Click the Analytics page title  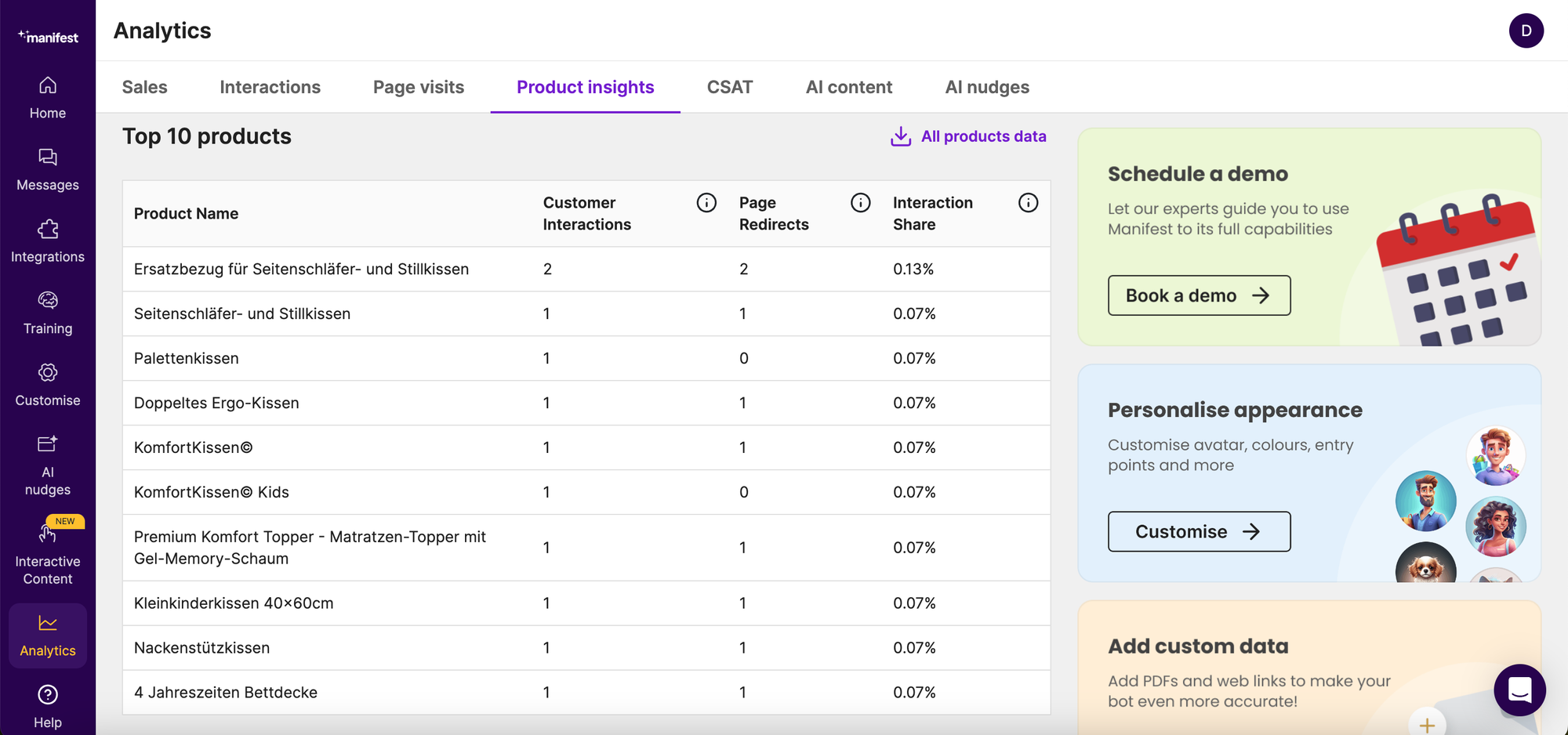coord(162,31)
